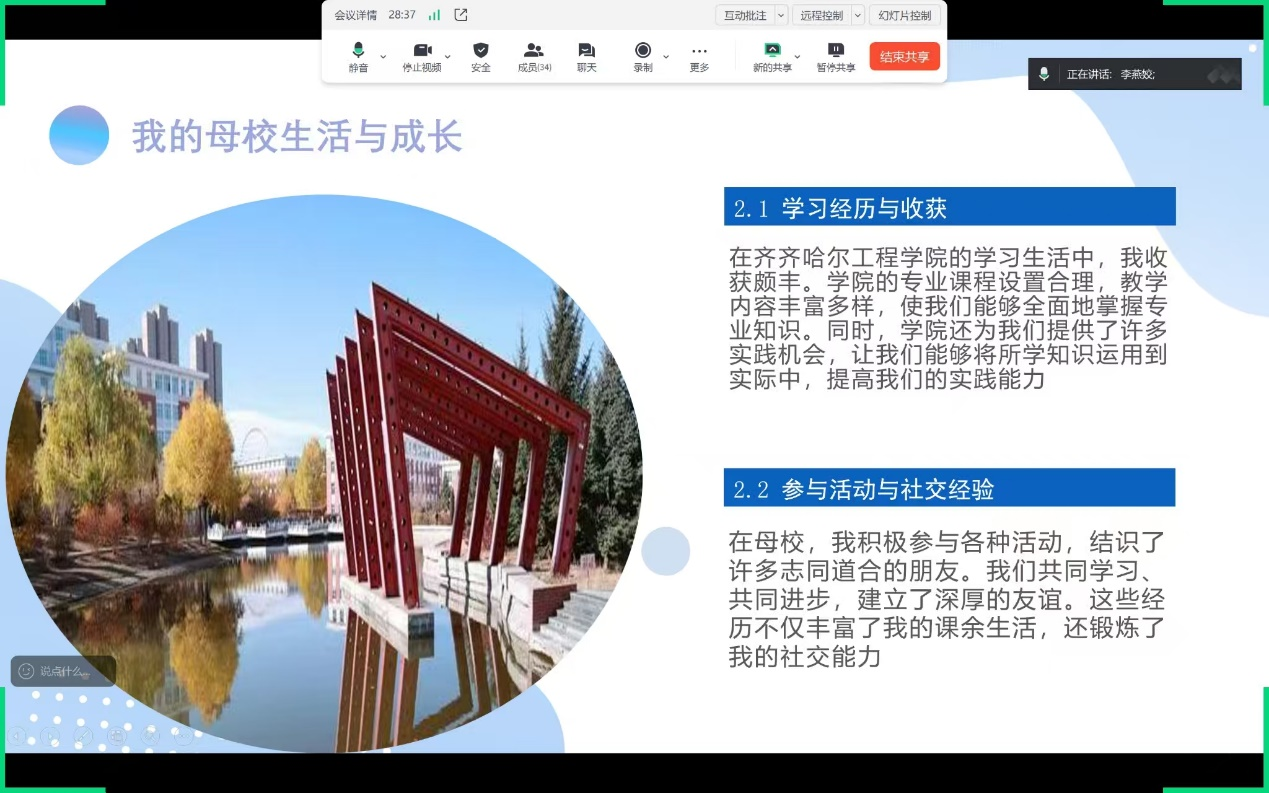Image resolution: width=1269 pixels, height=793 pixels.
Task: Start a 新的共享 new share
Action: point(771,57)
